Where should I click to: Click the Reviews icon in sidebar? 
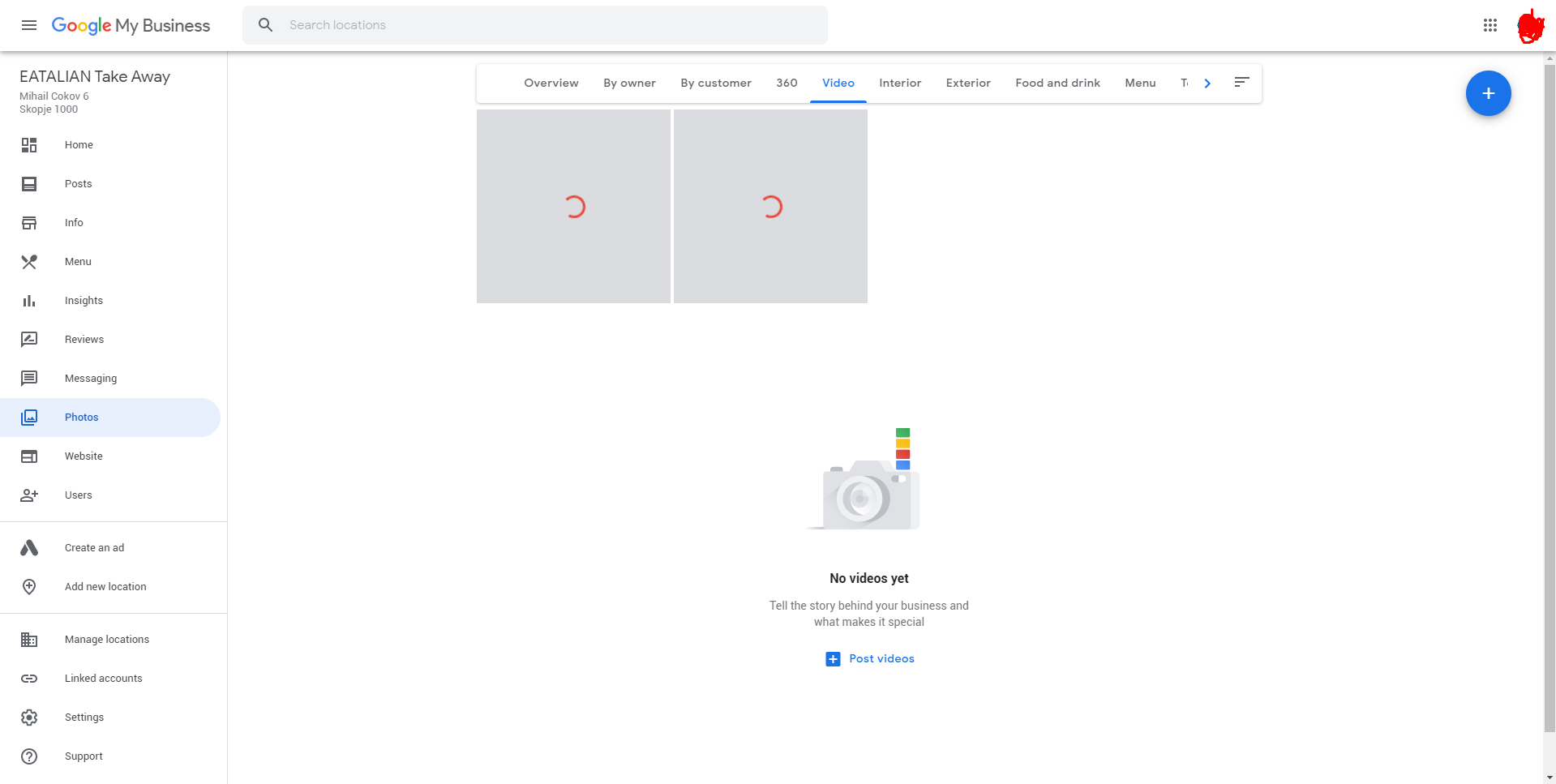[x=29, y=340]
